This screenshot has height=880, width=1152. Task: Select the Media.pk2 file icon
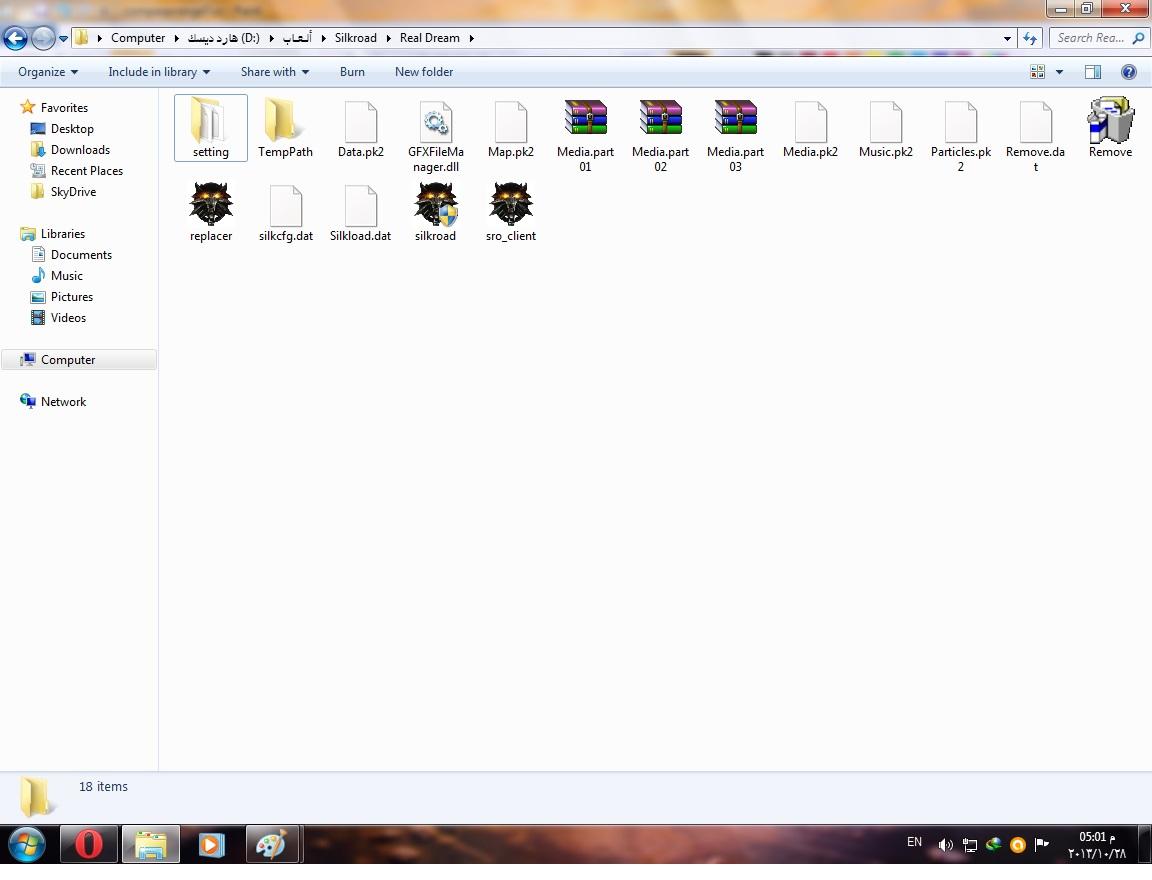tap(810, 121)
